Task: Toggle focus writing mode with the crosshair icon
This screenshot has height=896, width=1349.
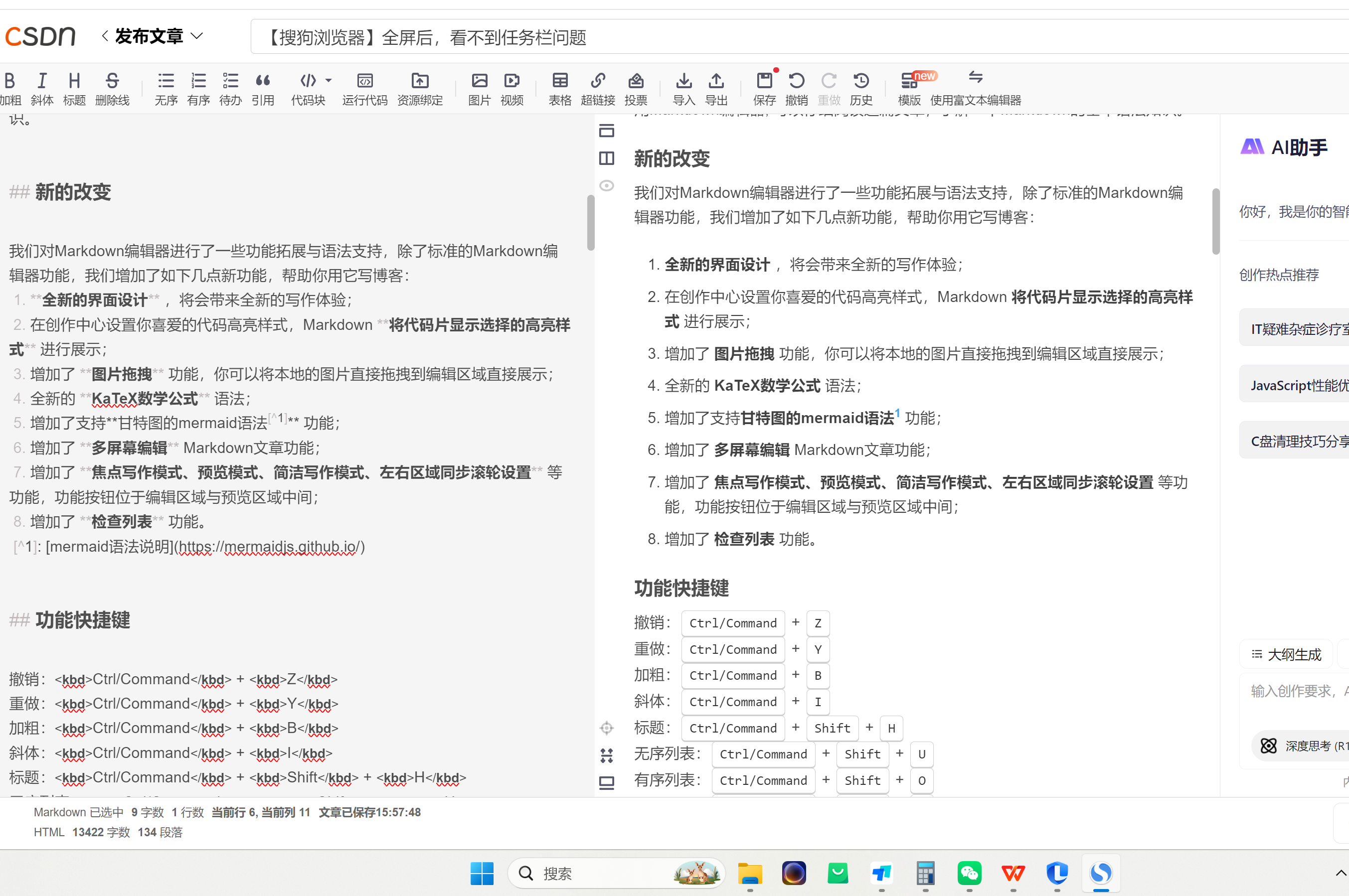Action: point(607,728)
